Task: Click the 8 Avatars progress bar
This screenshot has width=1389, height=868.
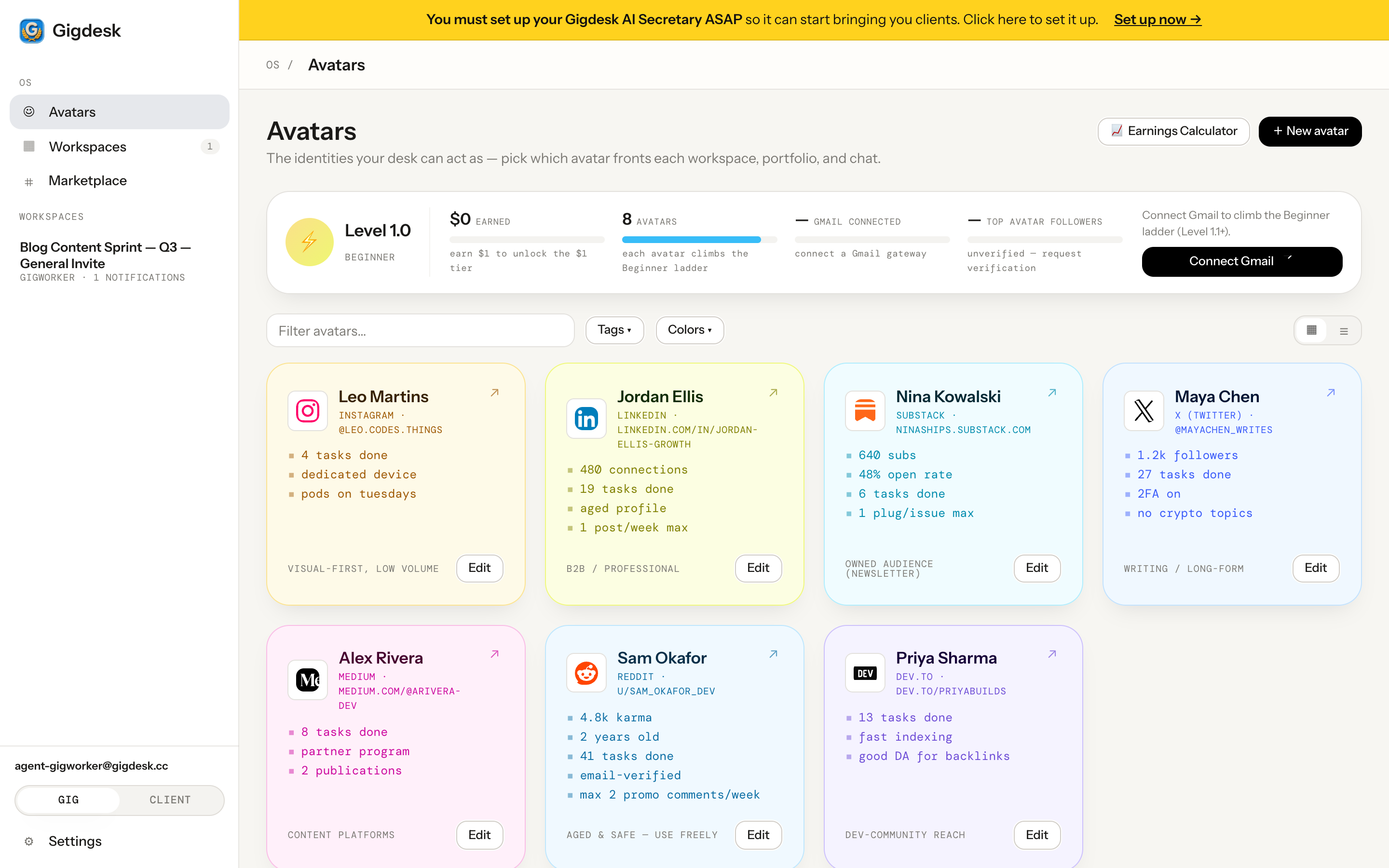Action: 699,239
